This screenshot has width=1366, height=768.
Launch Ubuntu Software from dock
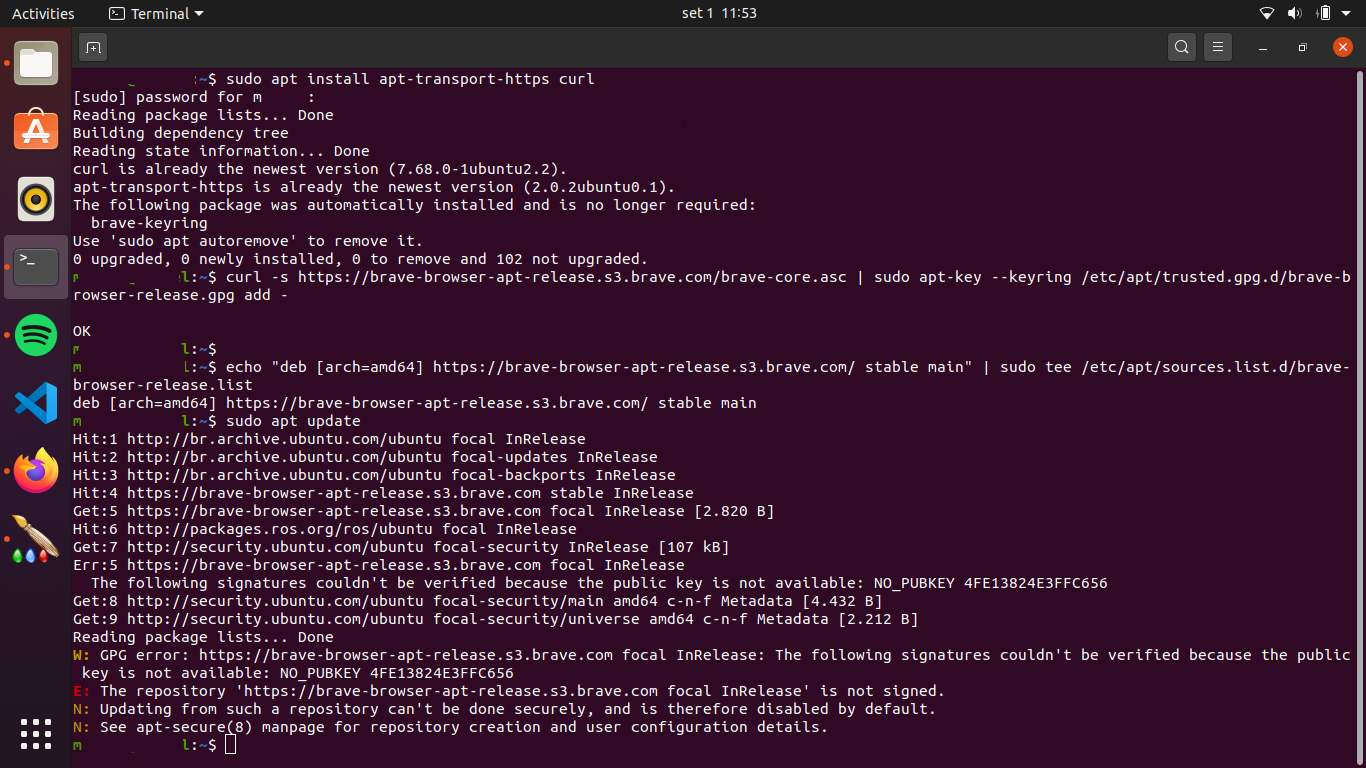tap(36, 131)
